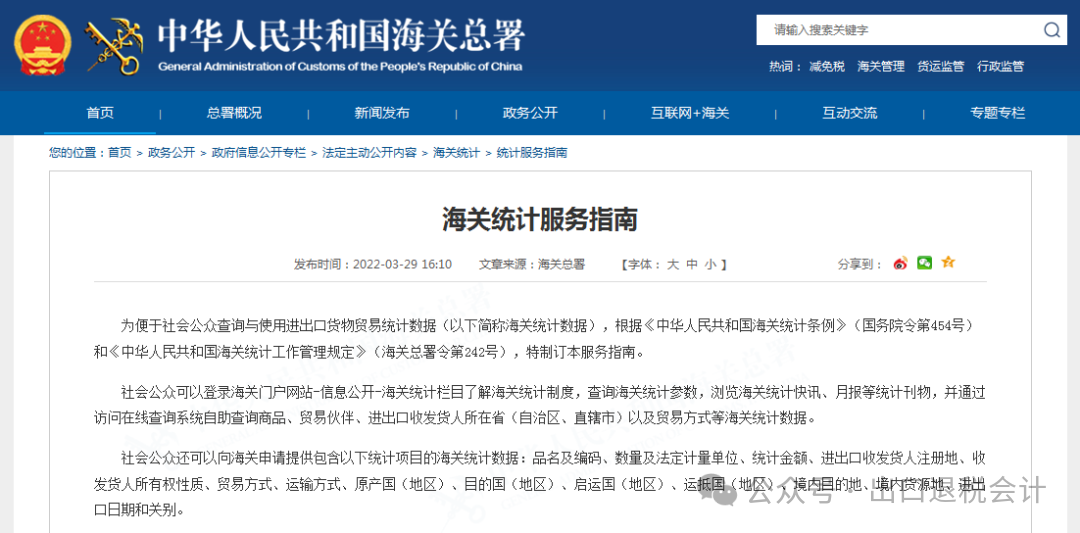Open the 新闻发布 tab
The width and height of the screenshot is (1080, 533).
[x=382, y=113]
